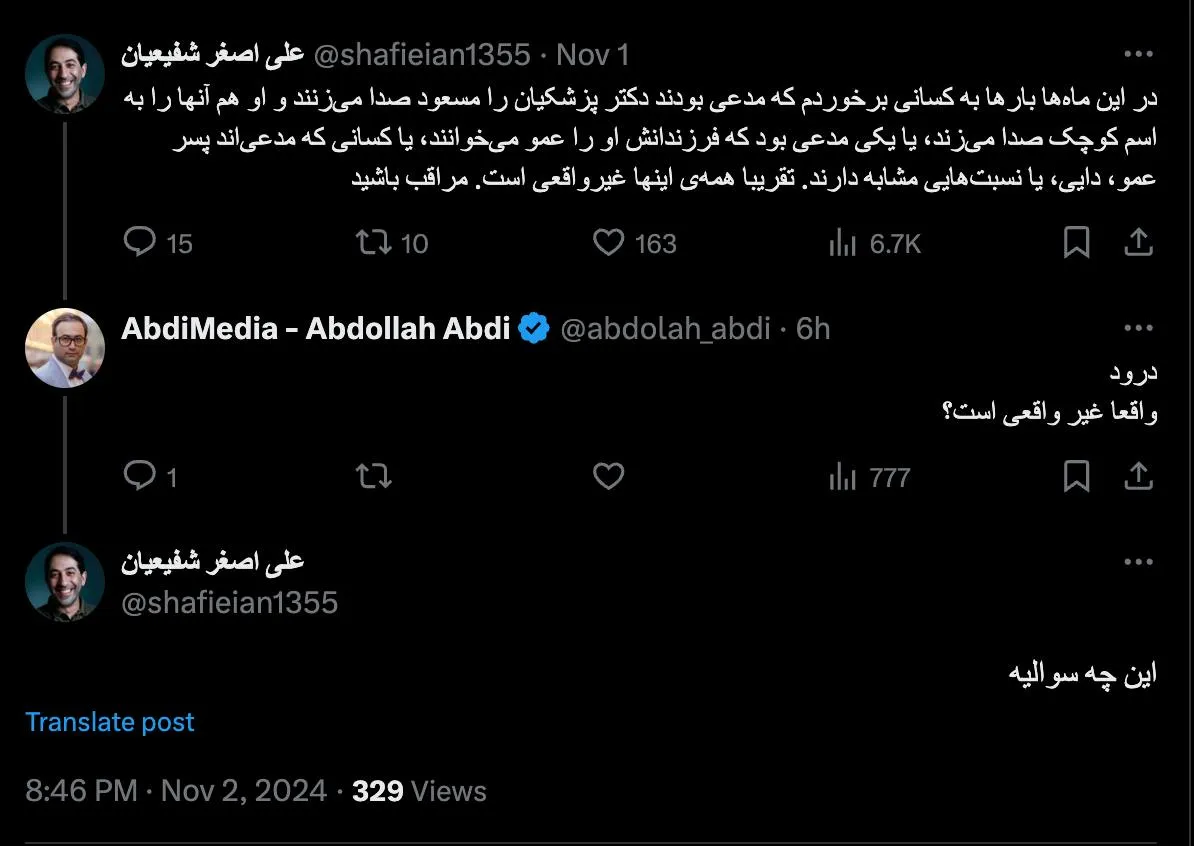This screenshot has width=1194, height=846.
Task: Open the profile picture of shafieian1355
Action: pyautogui.click(x=64, y=74)
